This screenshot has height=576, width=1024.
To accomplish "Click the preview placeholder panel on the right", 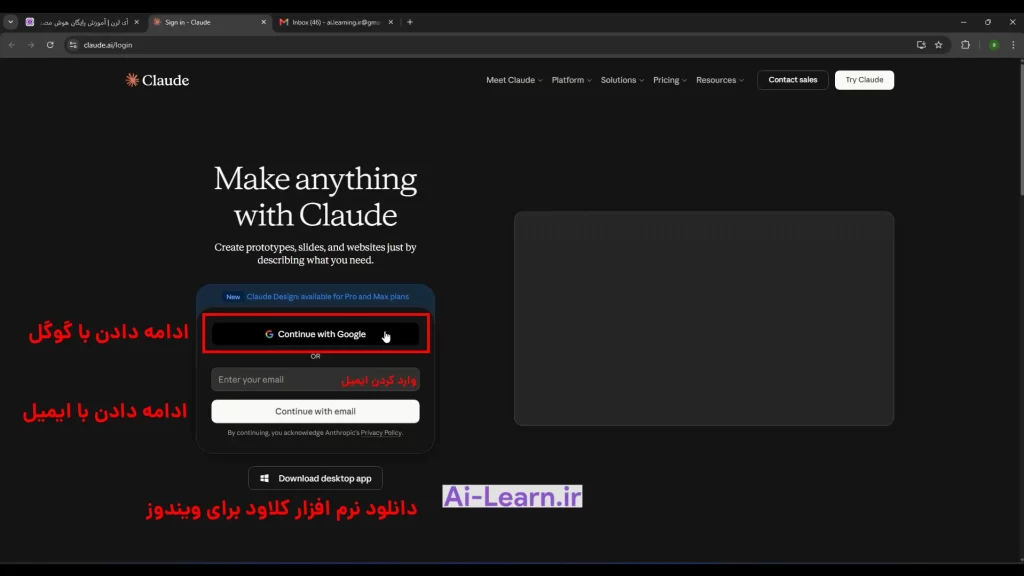I will click(703, 318).
